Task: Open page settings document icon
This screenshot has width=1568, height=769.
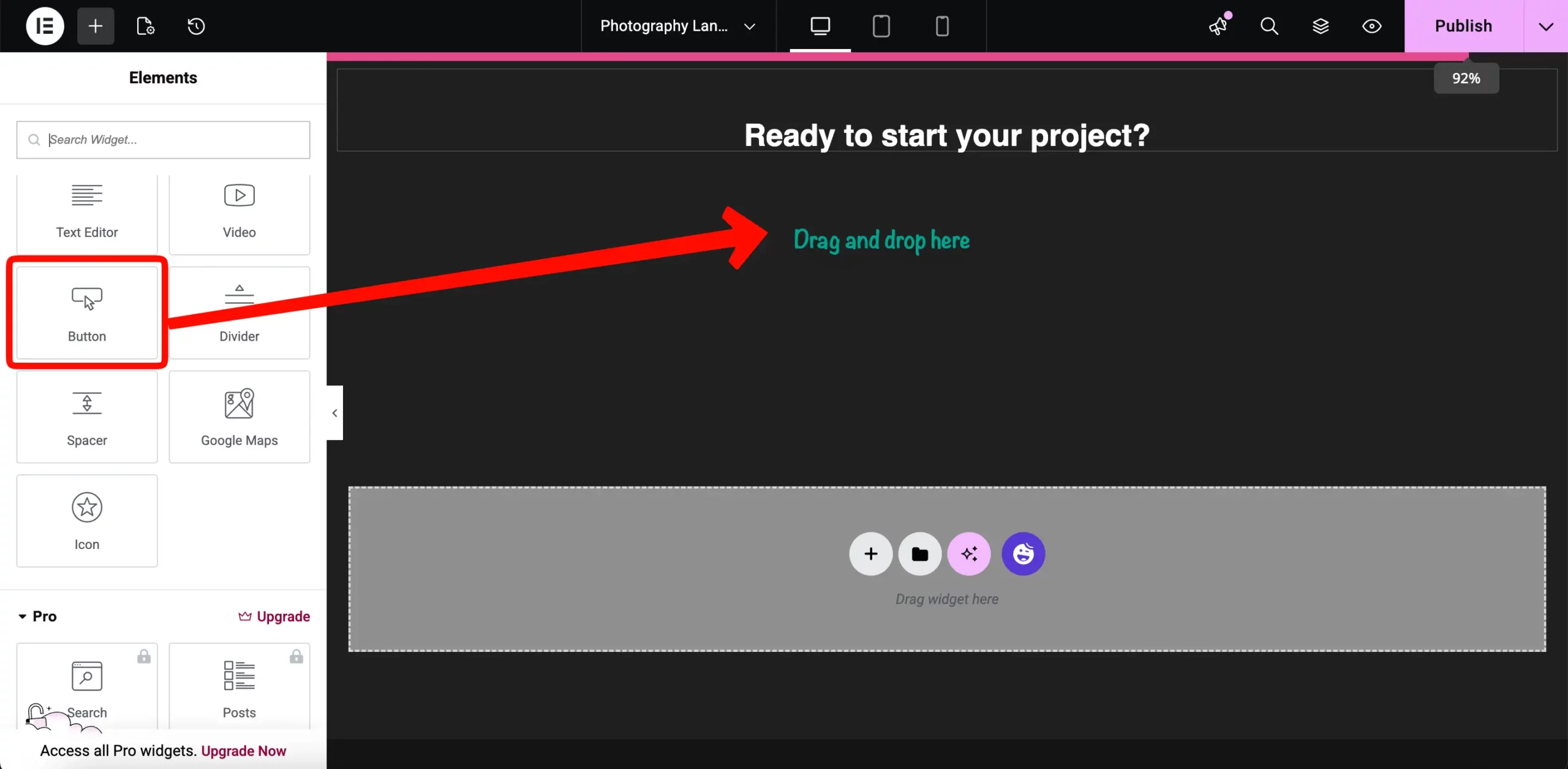Action: click(x=145, y=26)
